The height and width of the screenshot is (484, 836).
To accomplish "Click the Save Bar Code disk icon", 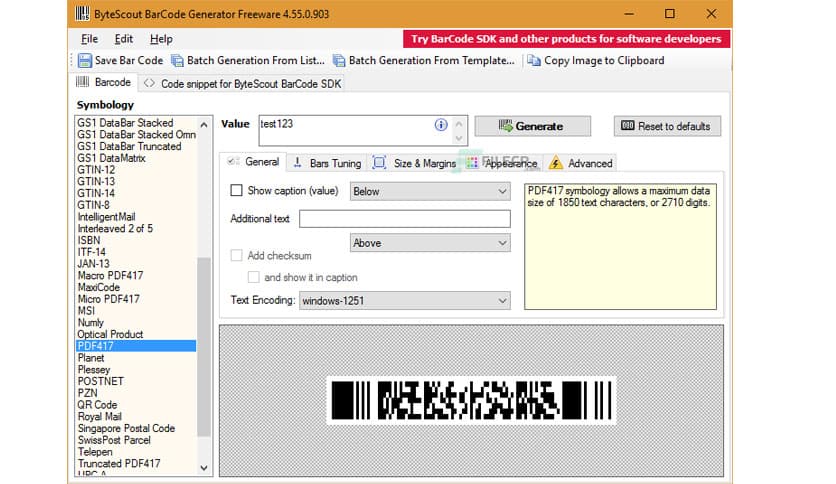I will click(x=84, y=60).
